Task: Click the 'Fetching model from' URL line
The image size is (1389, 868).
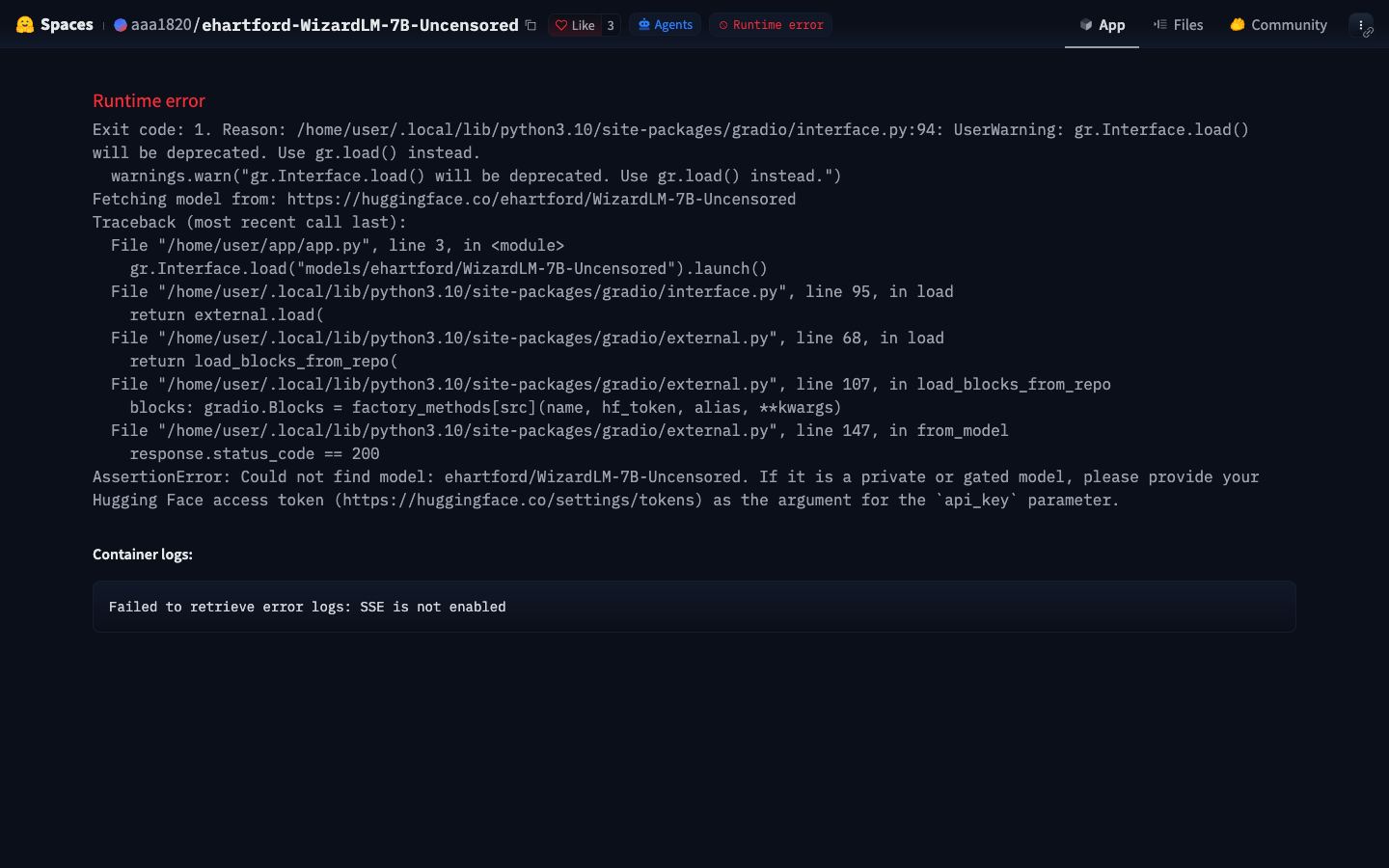Action: tap(444, 199)
